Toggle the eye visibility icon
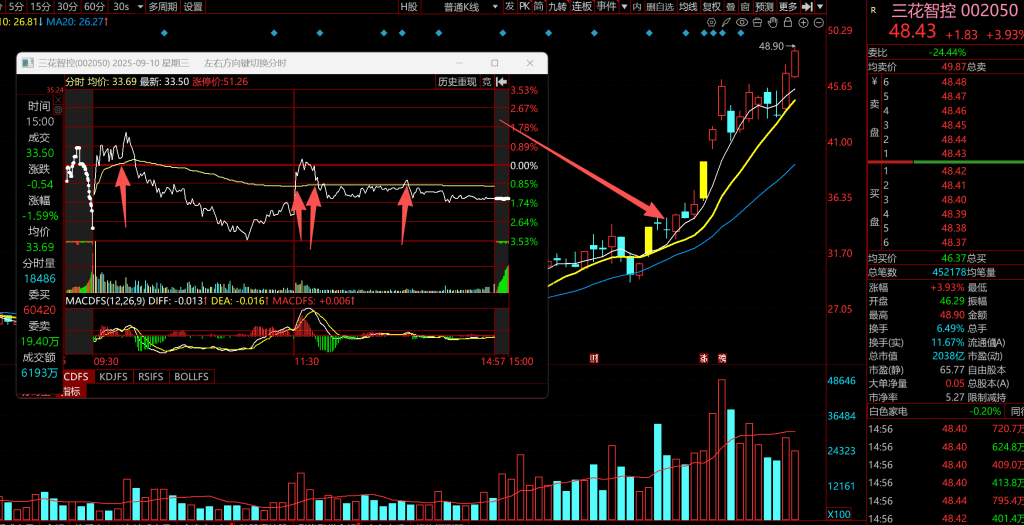This screenshot has height=525, width=1024. click(741, 21)
